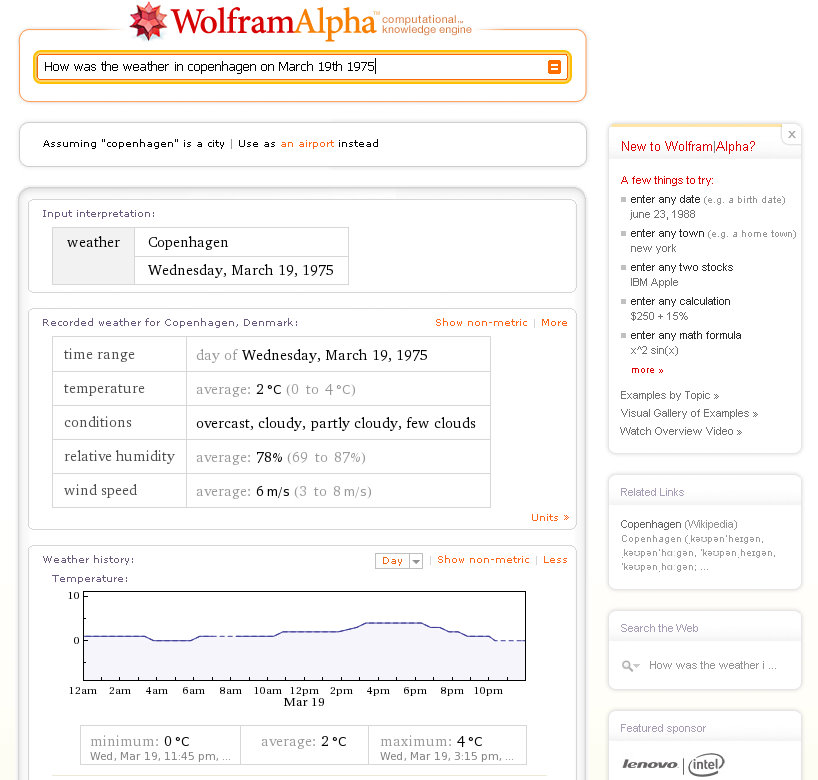
Task: Click the minimum 0 °C cell
Action: tap(160, 746)
